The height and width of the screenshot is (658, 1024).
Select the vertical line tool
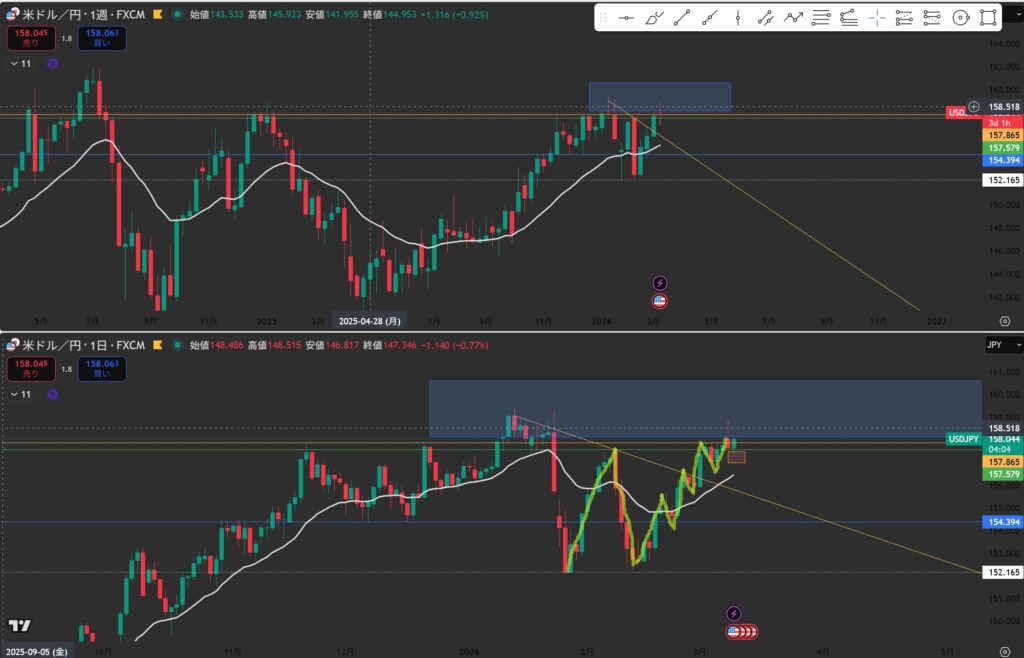tap(738, 18)
